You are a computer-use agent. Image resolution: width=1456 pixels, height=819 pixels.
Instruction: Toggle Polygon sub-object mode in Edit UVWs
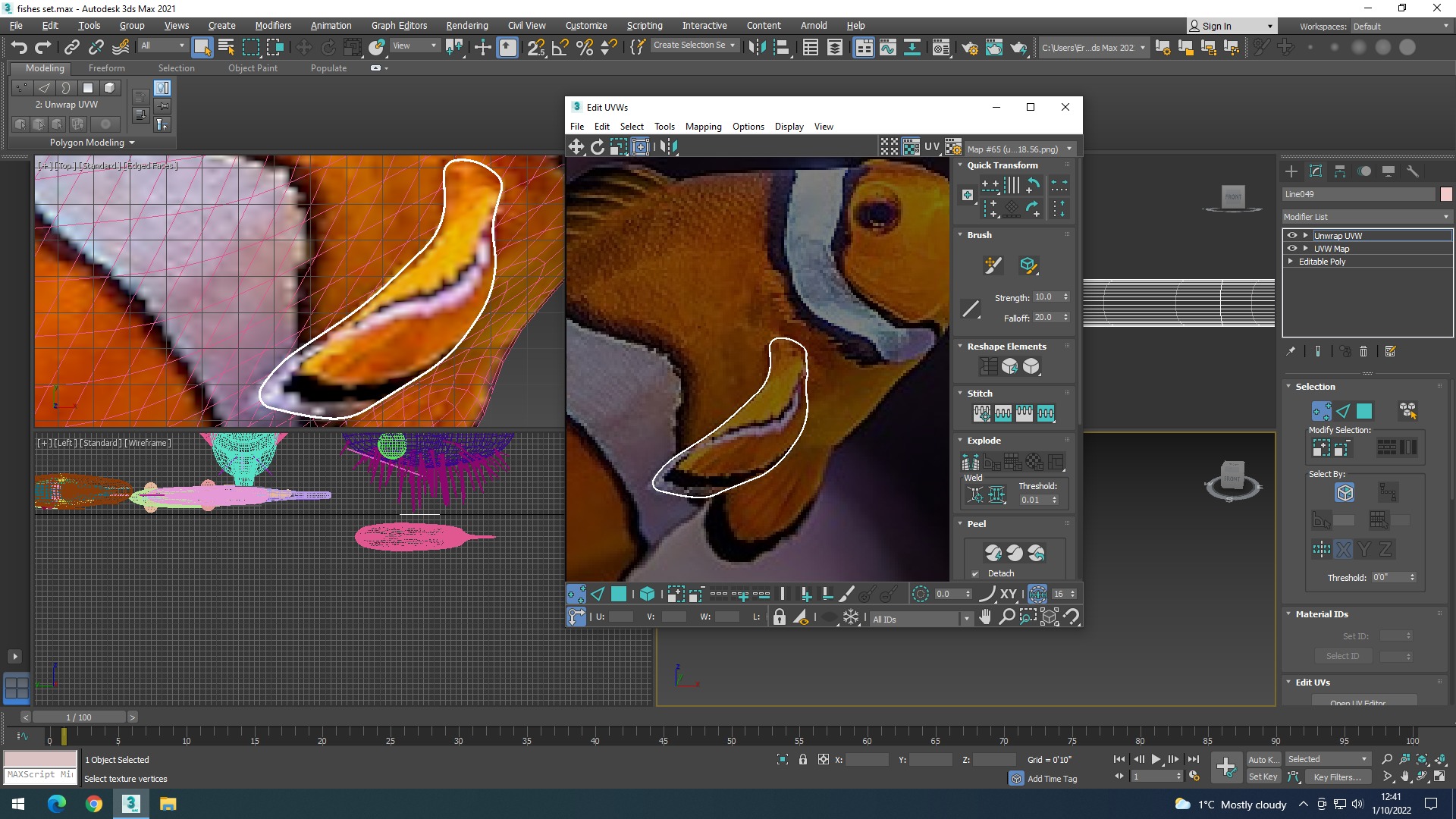(x=619, y=594)
